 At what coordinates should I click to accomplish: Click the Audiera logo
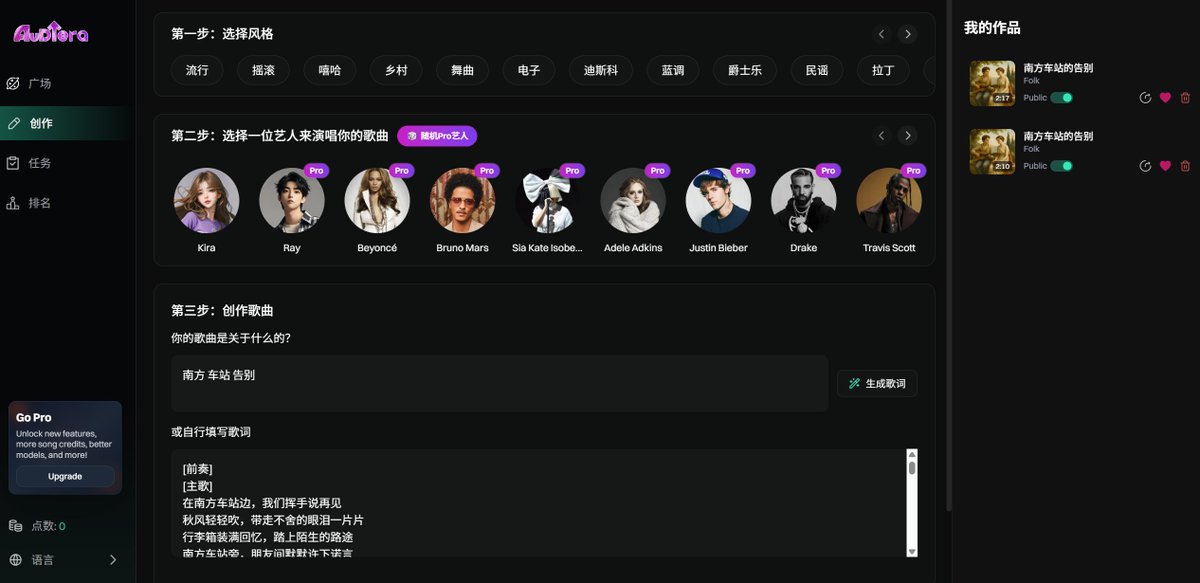[x=51, y=33]
